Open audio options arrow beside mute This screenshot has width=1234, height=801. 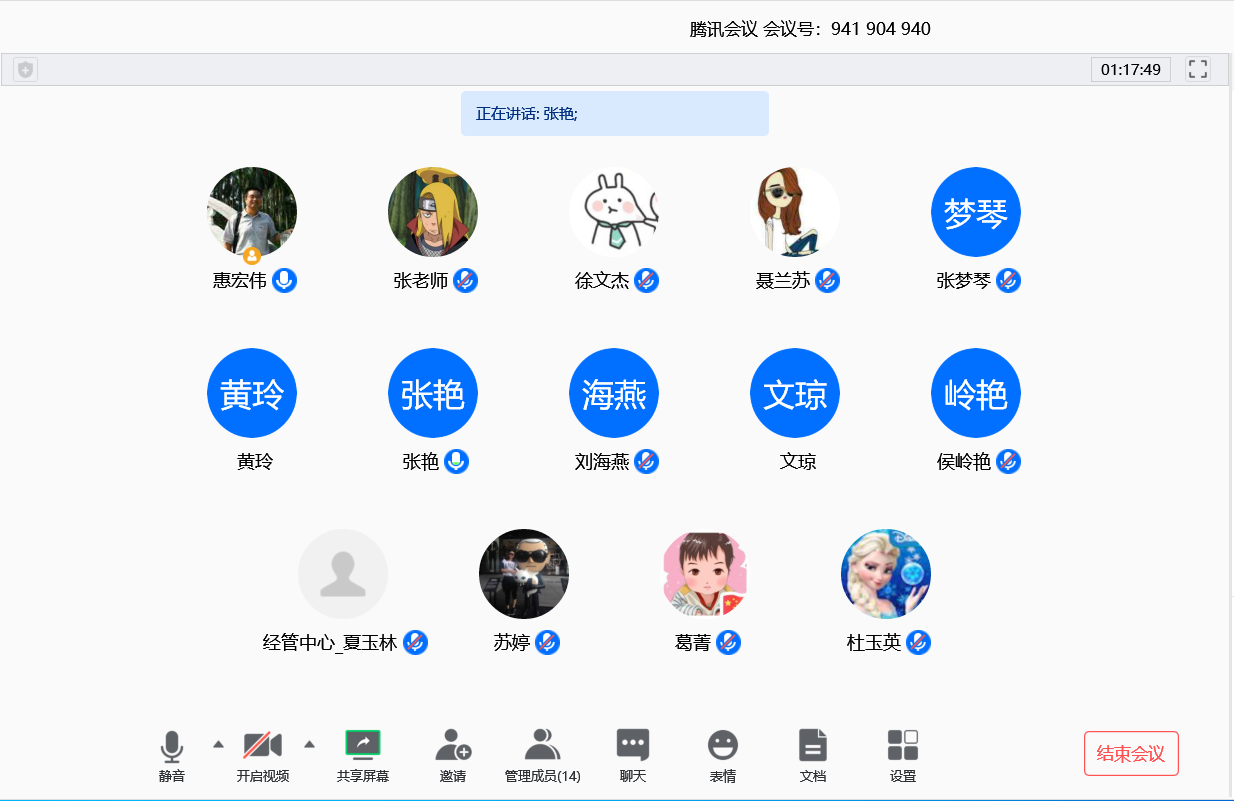point(218,744)
